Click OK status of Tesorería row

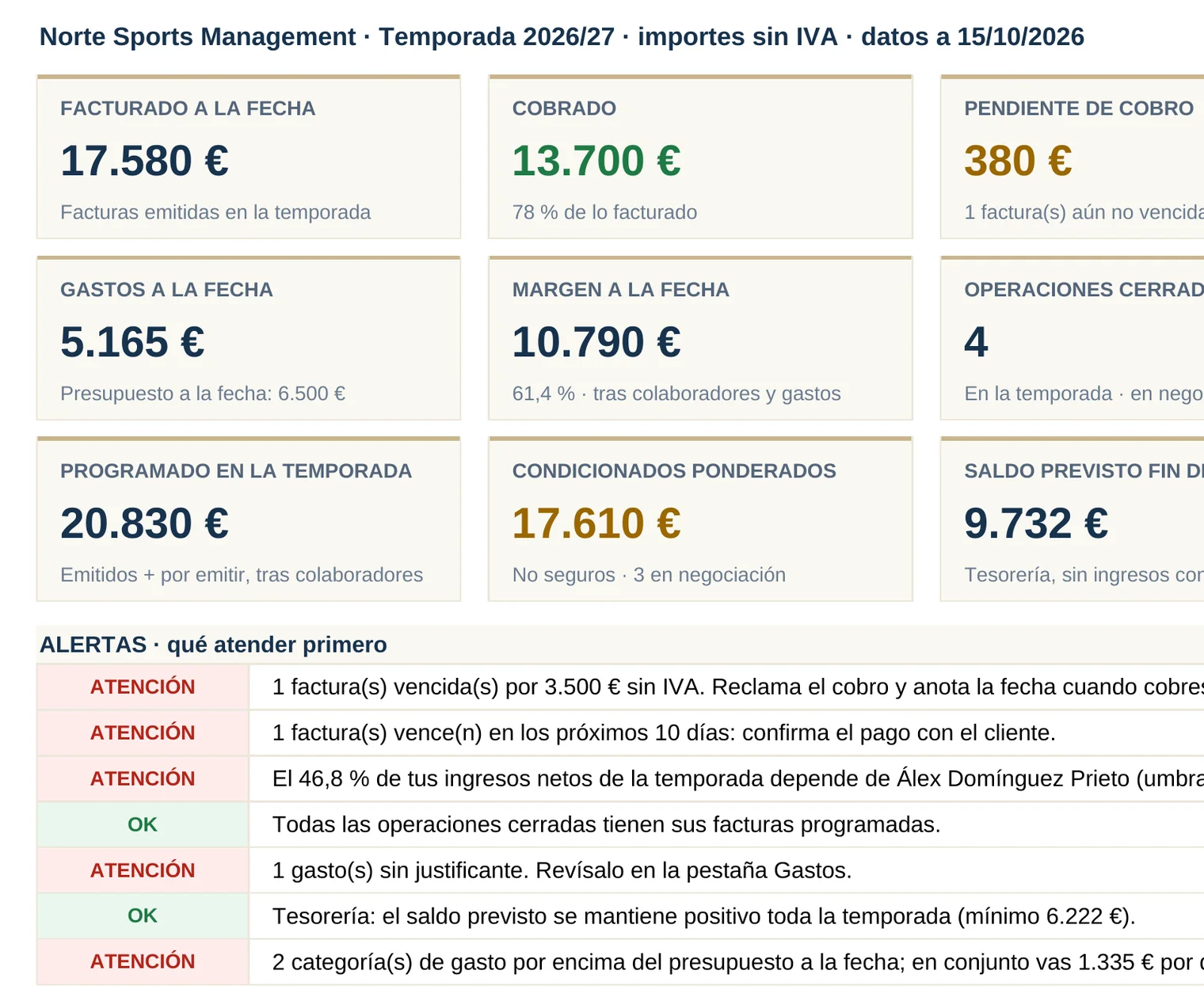tap(143, 916)
